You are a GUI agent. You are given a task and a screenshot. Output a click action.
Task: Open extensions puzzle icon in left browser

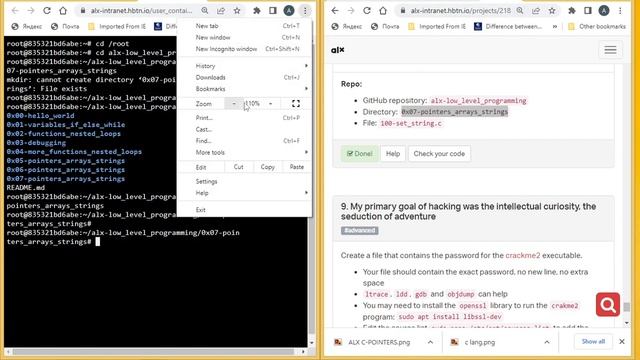pos(257,11)
